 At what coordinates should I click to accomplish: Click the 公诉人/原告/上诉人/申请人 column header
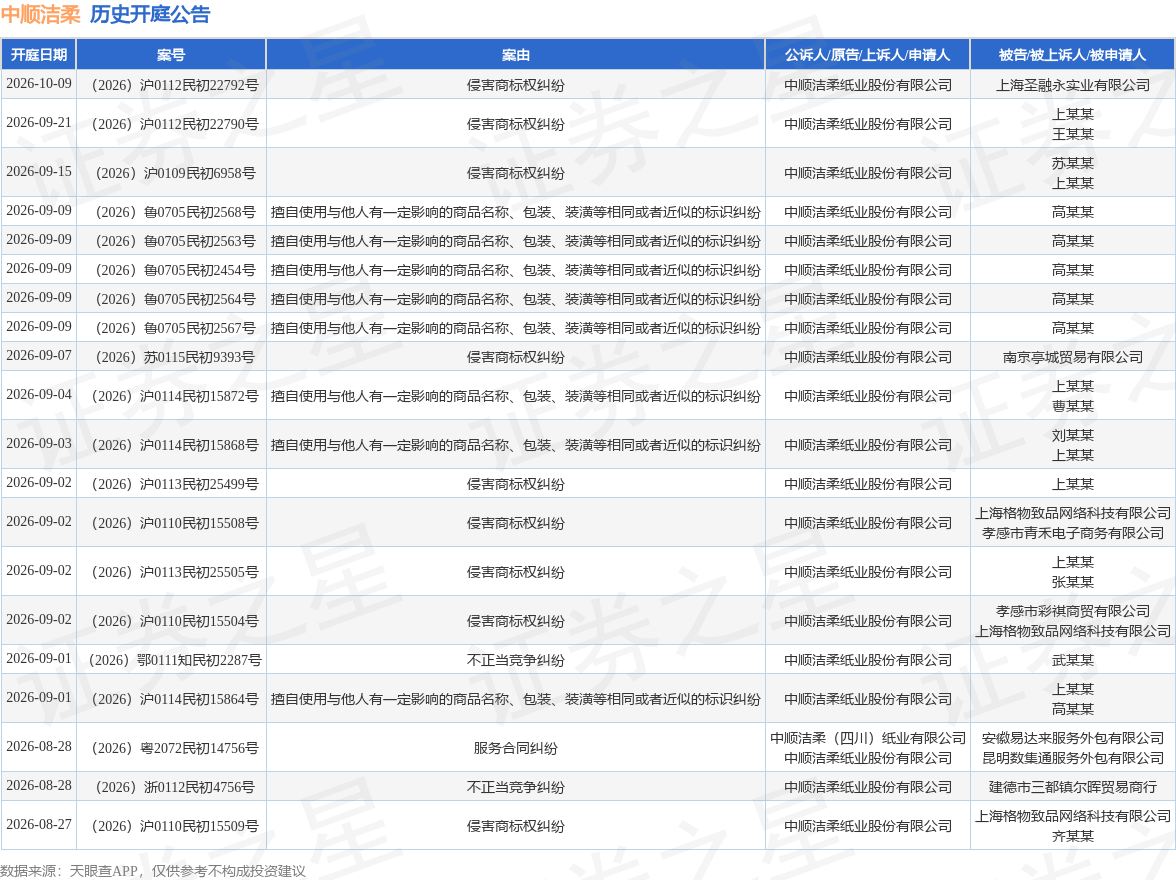click(x=868, y=55)
